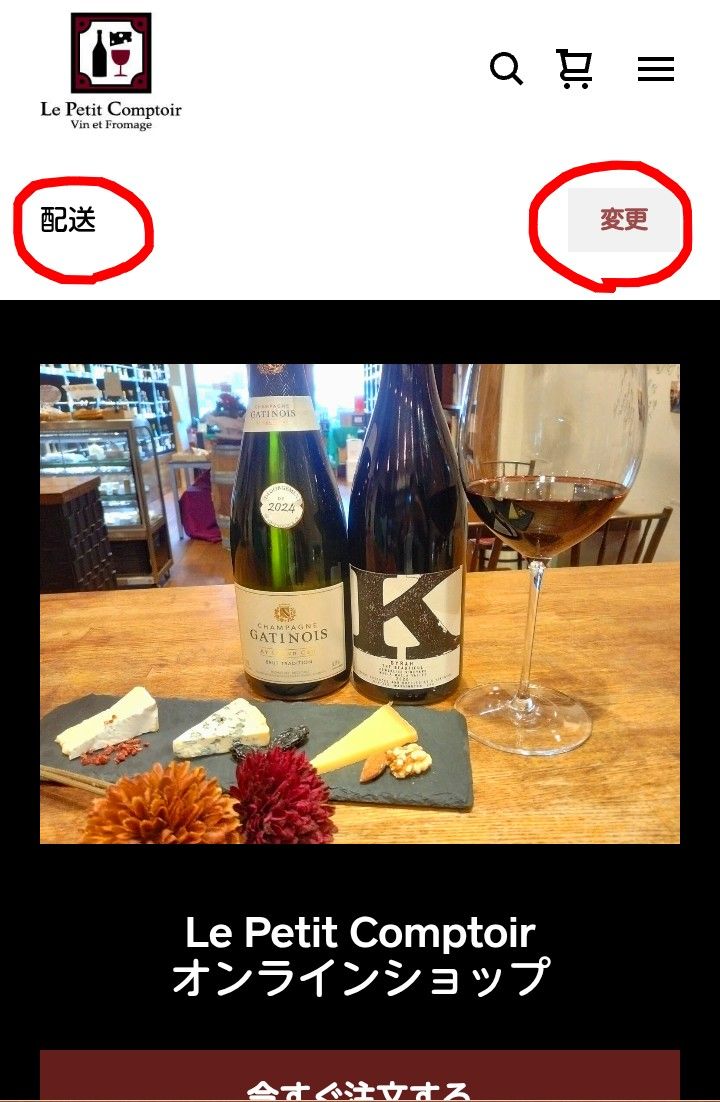
Task: Click the dark red dahlia flower
Action: pos(283,795)
